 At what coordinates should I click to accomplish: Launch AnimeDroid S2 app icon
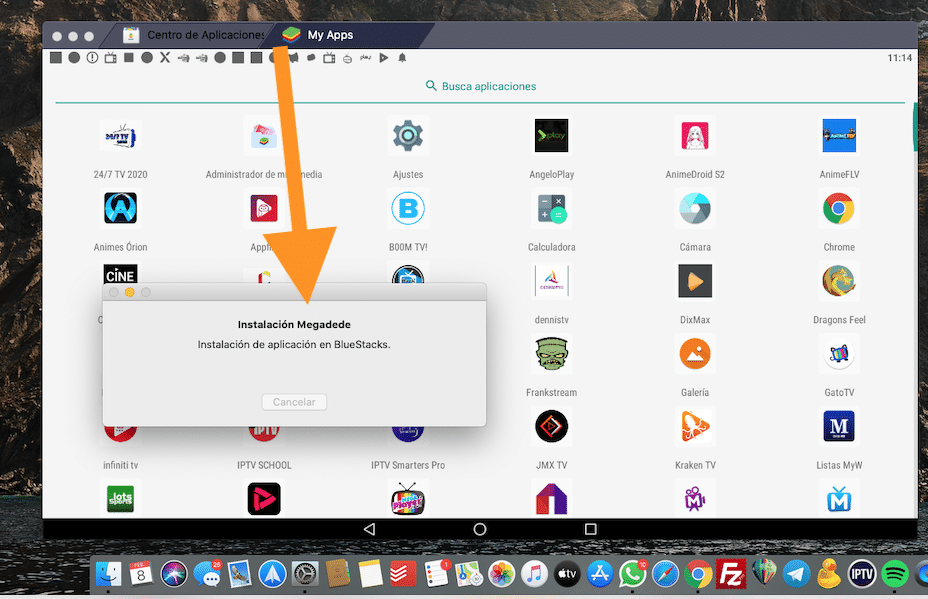pyautogui.click(x=695, y=136)
